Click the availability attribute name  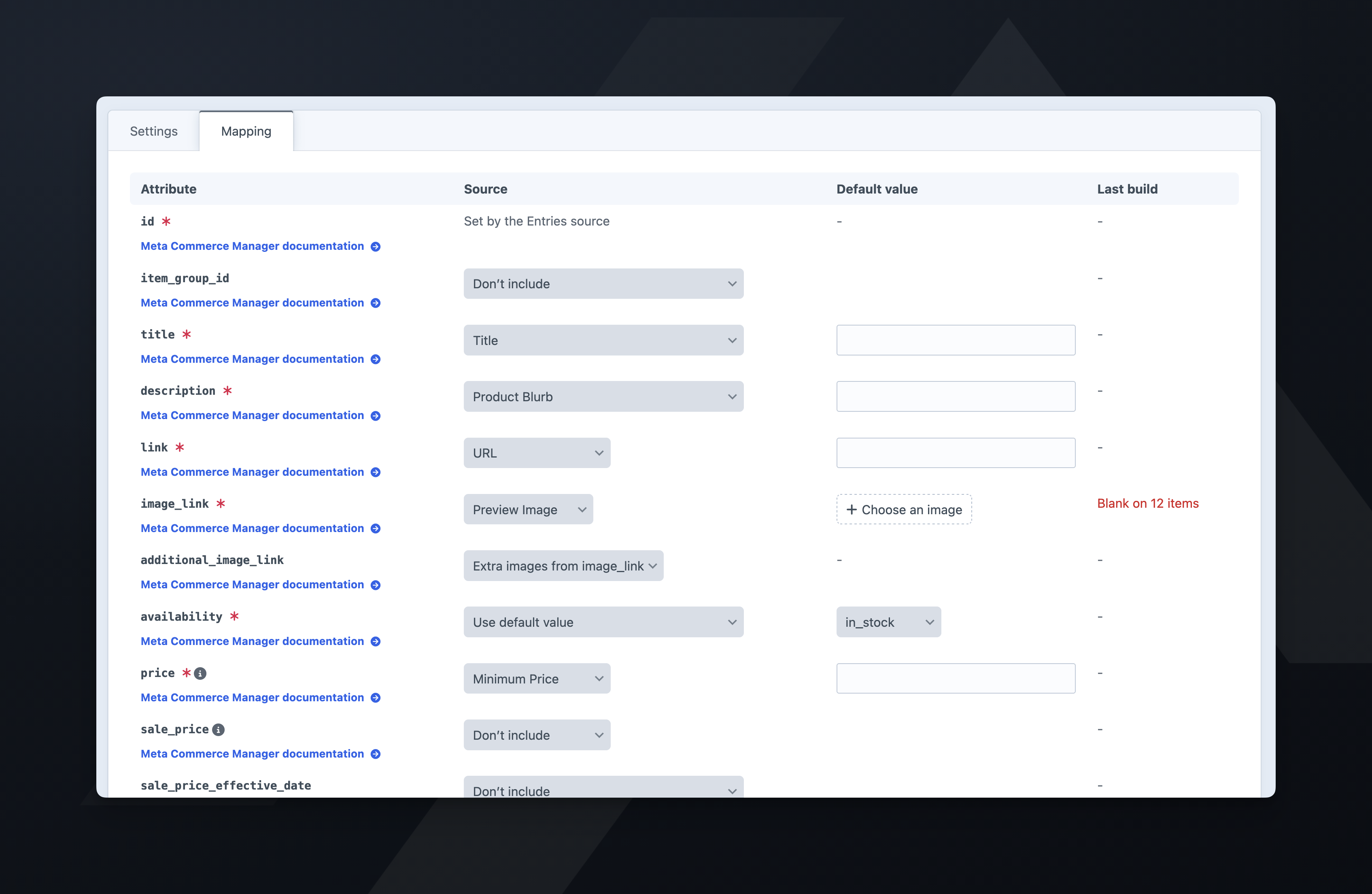pos(182,617)
